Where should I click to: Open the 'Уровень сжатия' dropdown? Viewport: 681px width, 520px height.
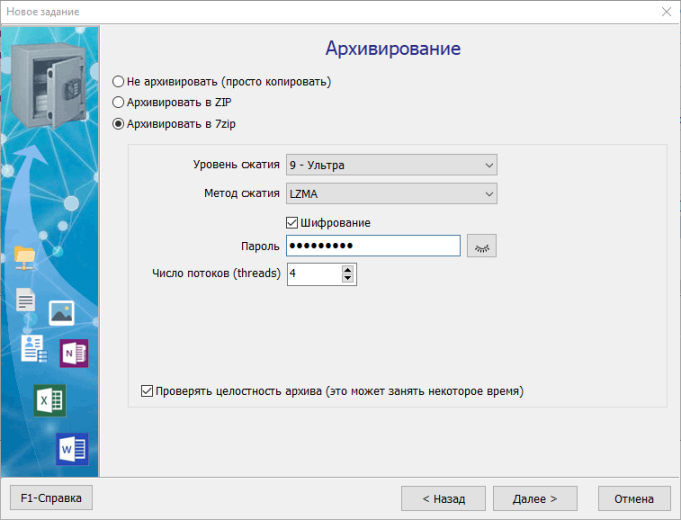[x=391, y=165]
